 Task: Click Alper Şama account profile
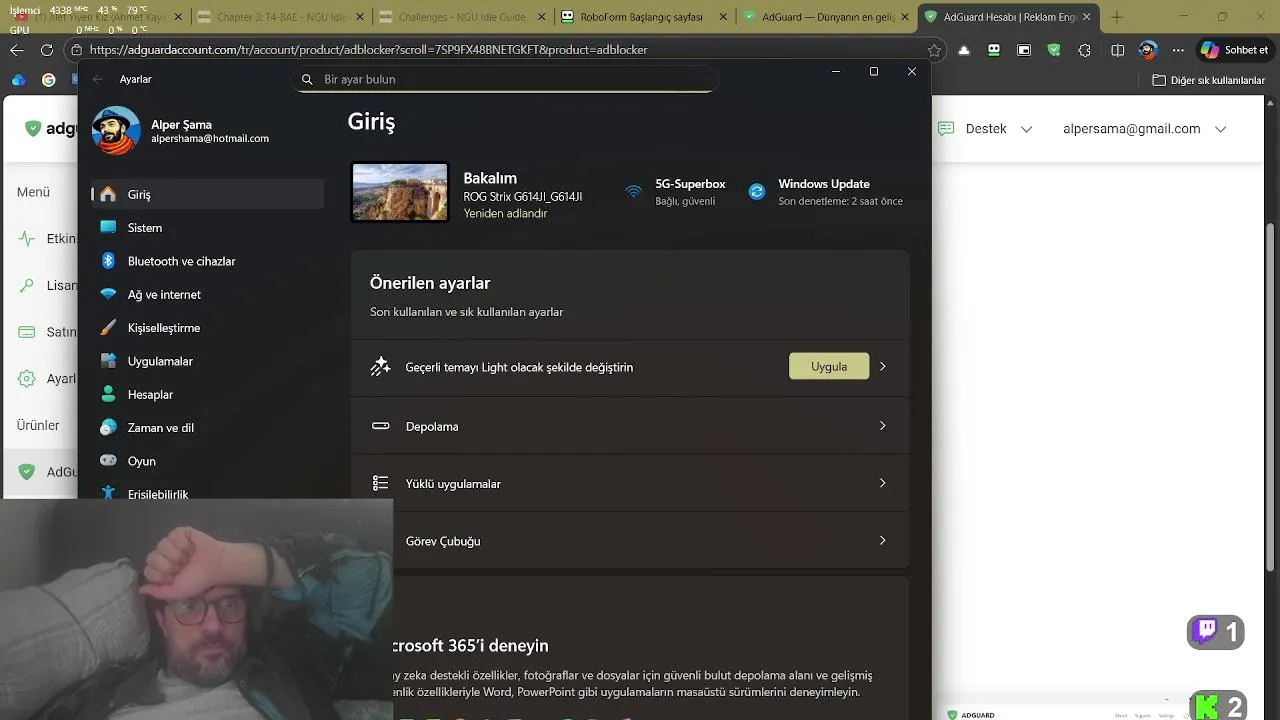[181, 131]
